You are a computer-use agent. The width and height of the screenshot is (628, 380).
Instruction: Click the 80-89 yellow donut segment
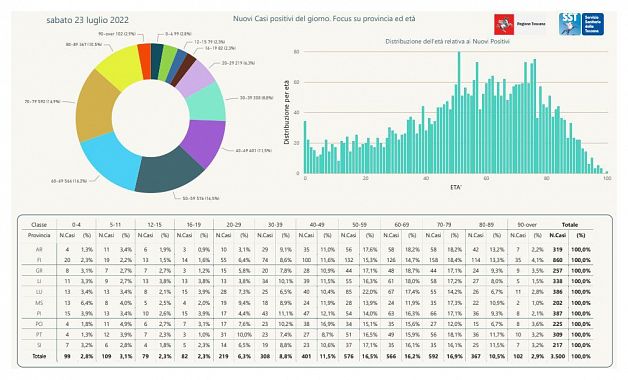[119, 67]
